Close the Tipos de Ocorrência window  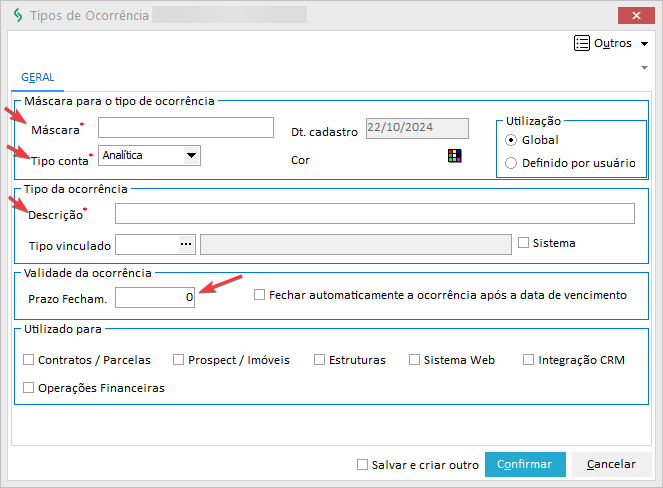click(x=637, y=16)
